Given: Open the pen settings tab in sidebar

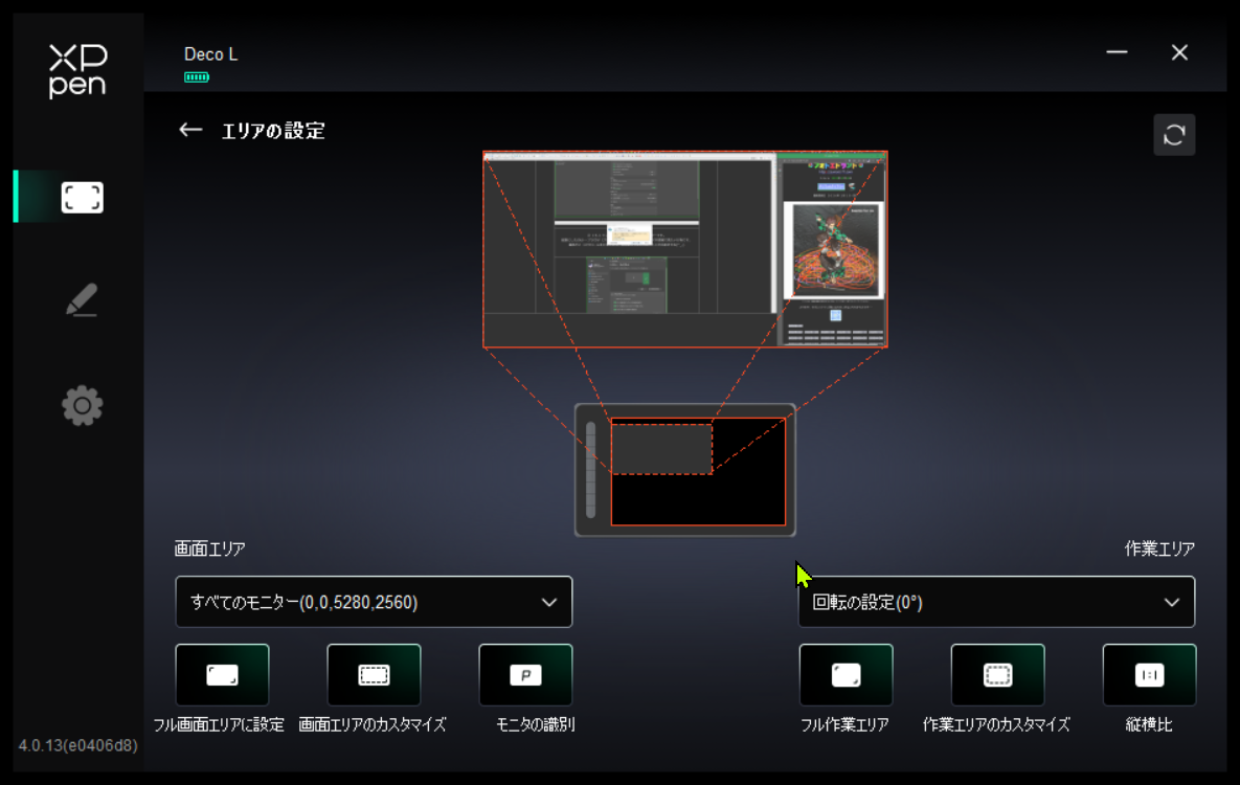Looking at the screenshot, I should (x=82, y=300).
